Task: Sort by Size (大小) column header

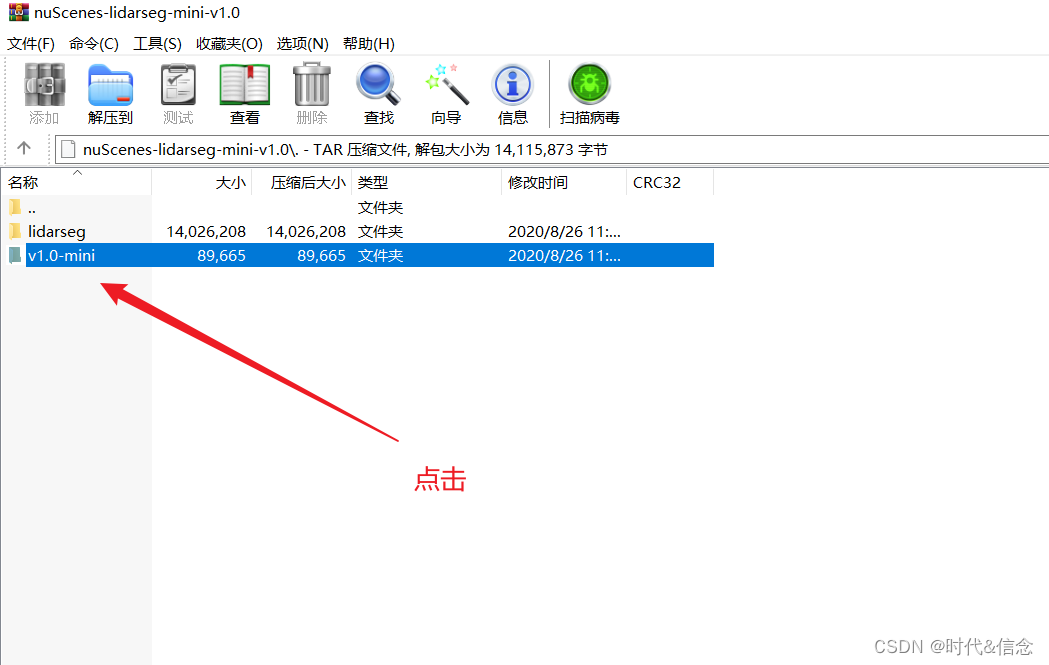Action: pyautogui.click(x=202, y=183)
